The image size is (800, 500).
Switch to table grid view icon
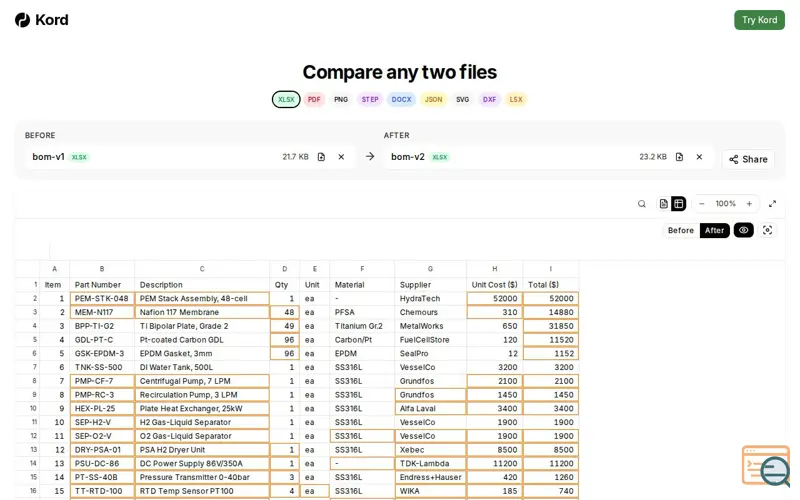[678, 204]
